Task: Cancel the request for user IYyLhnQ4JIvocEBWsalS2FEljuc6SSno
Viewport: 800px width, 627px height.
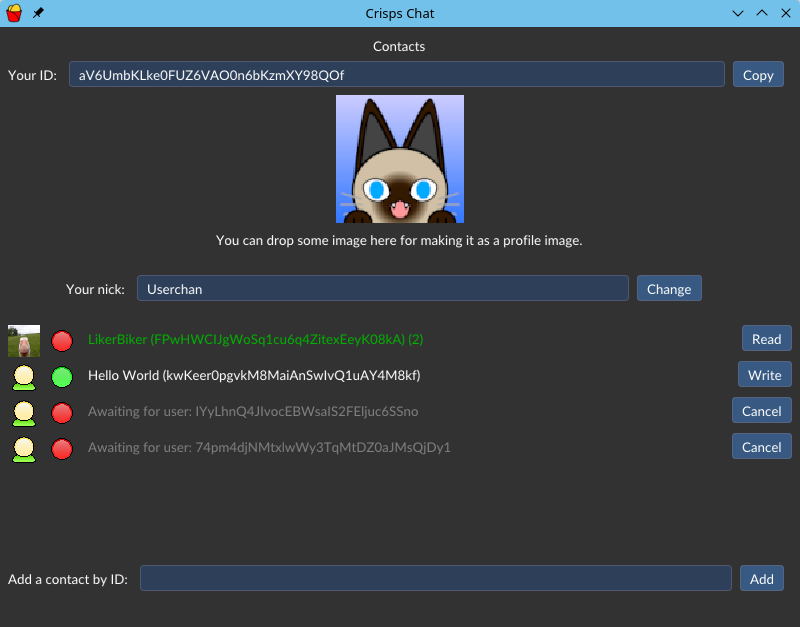Action: click(x=761, y=411)
